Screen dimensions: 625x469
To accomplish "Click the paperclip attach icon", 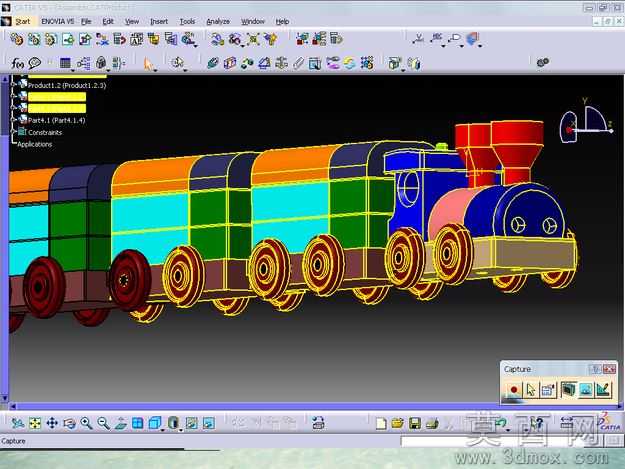I will pos(298,63).
